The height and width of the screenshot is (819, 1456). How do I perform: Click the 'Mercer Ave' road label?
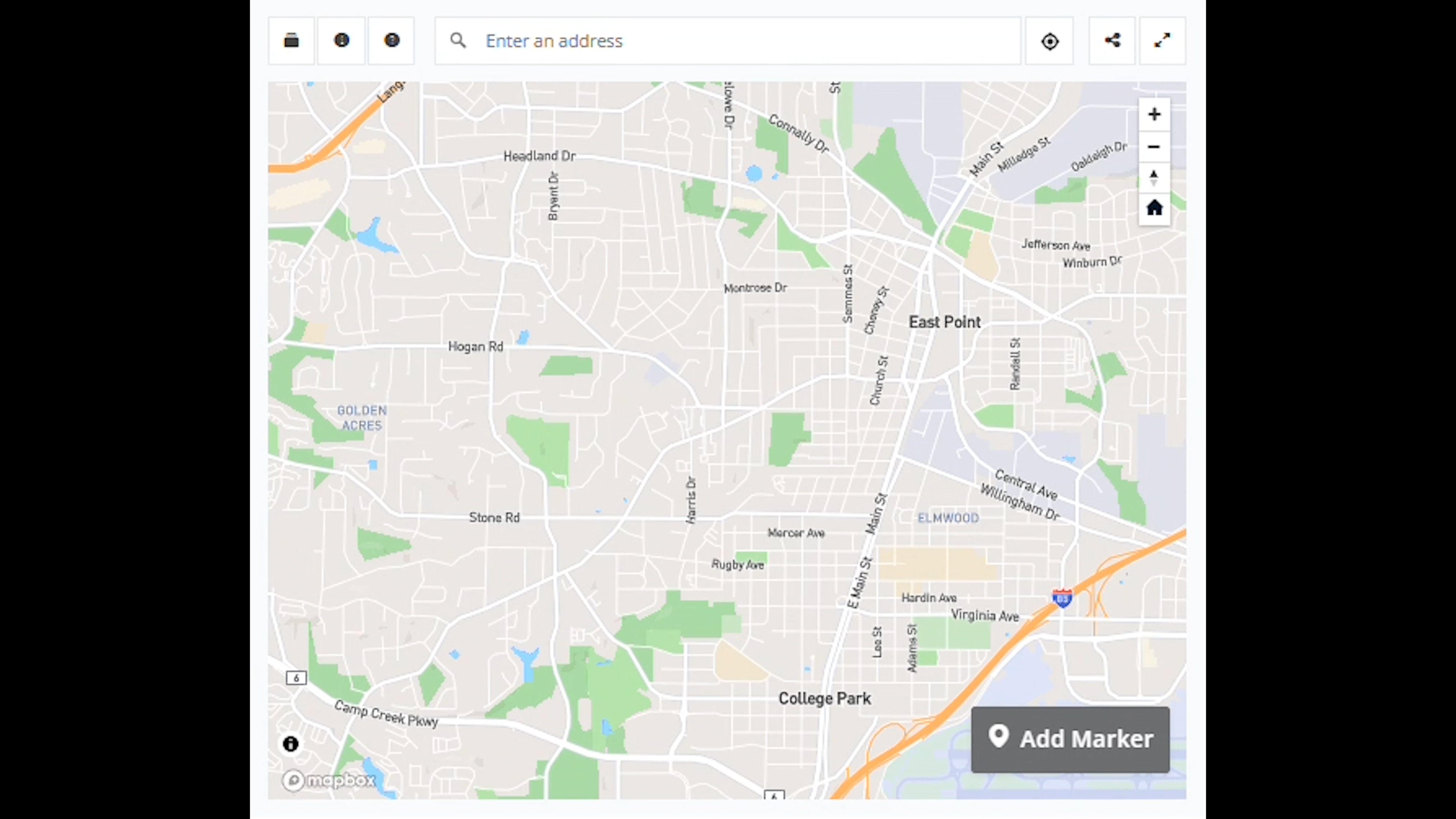click(796, 533)
